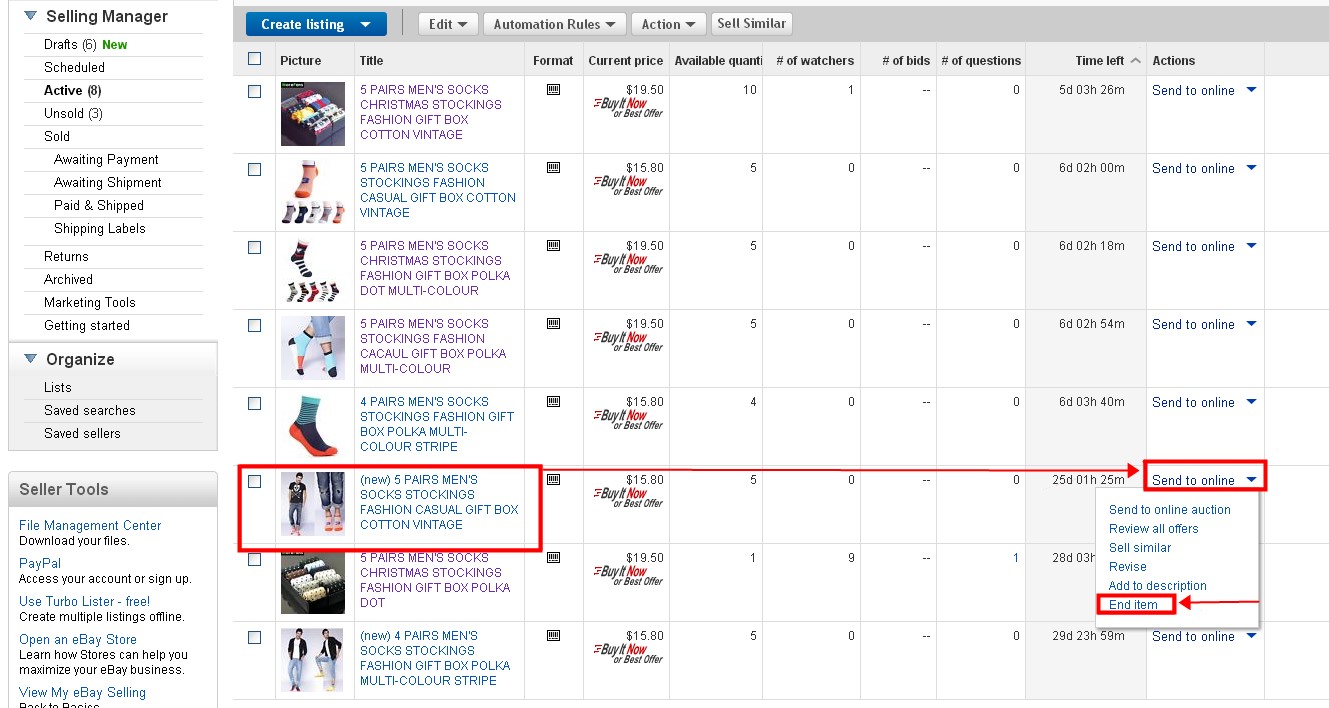Click the format icon in the 4 Pairs Polka Multi-Colour Stripe row
Viewport: 1329px width, 708px height.
pyautogui.click(x=553, y=402)
